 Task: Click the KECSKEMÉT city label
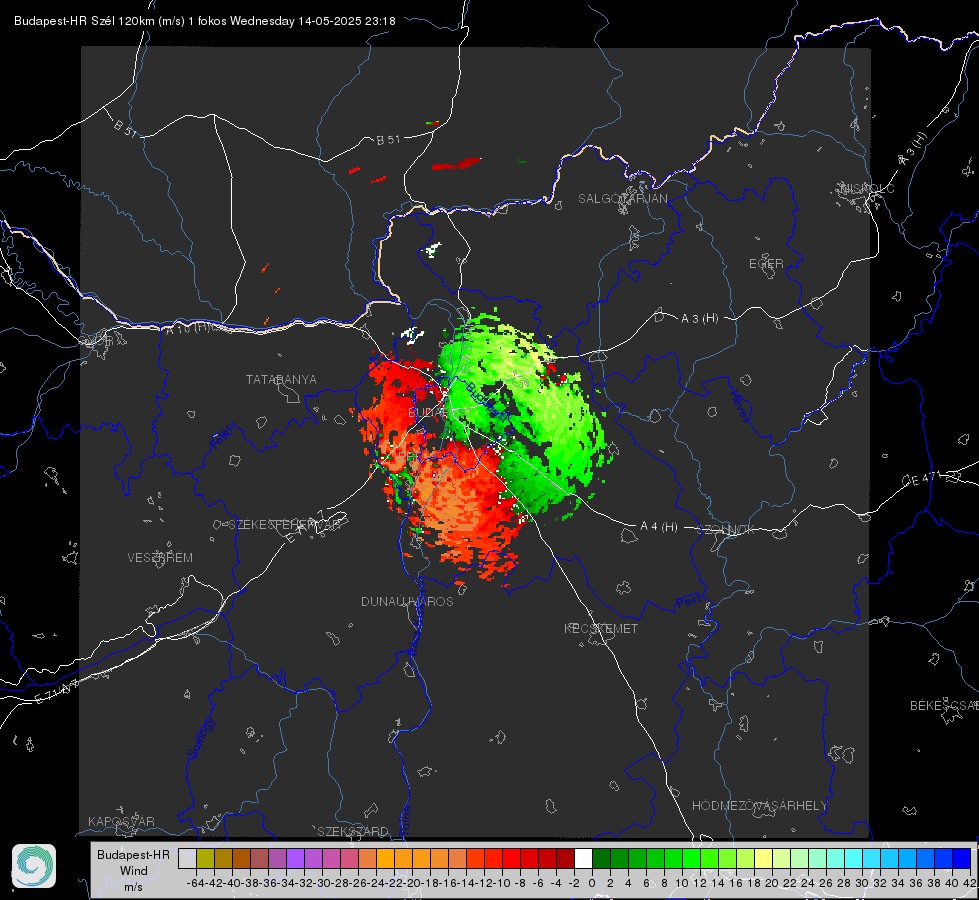tap(601, 628)
